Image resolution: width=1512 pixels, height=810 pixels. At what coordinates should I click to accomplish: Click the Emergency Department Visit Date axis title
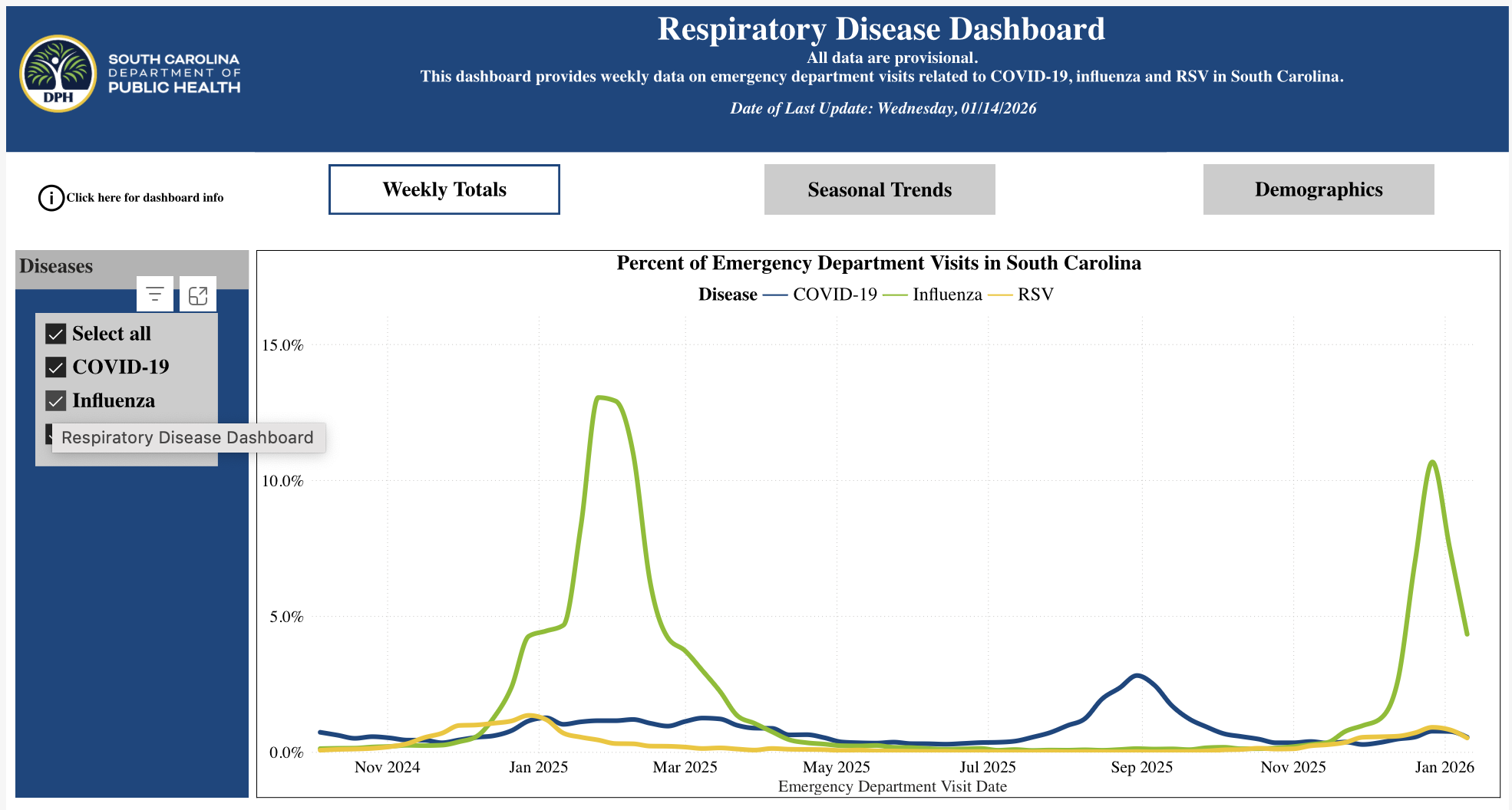892,786
